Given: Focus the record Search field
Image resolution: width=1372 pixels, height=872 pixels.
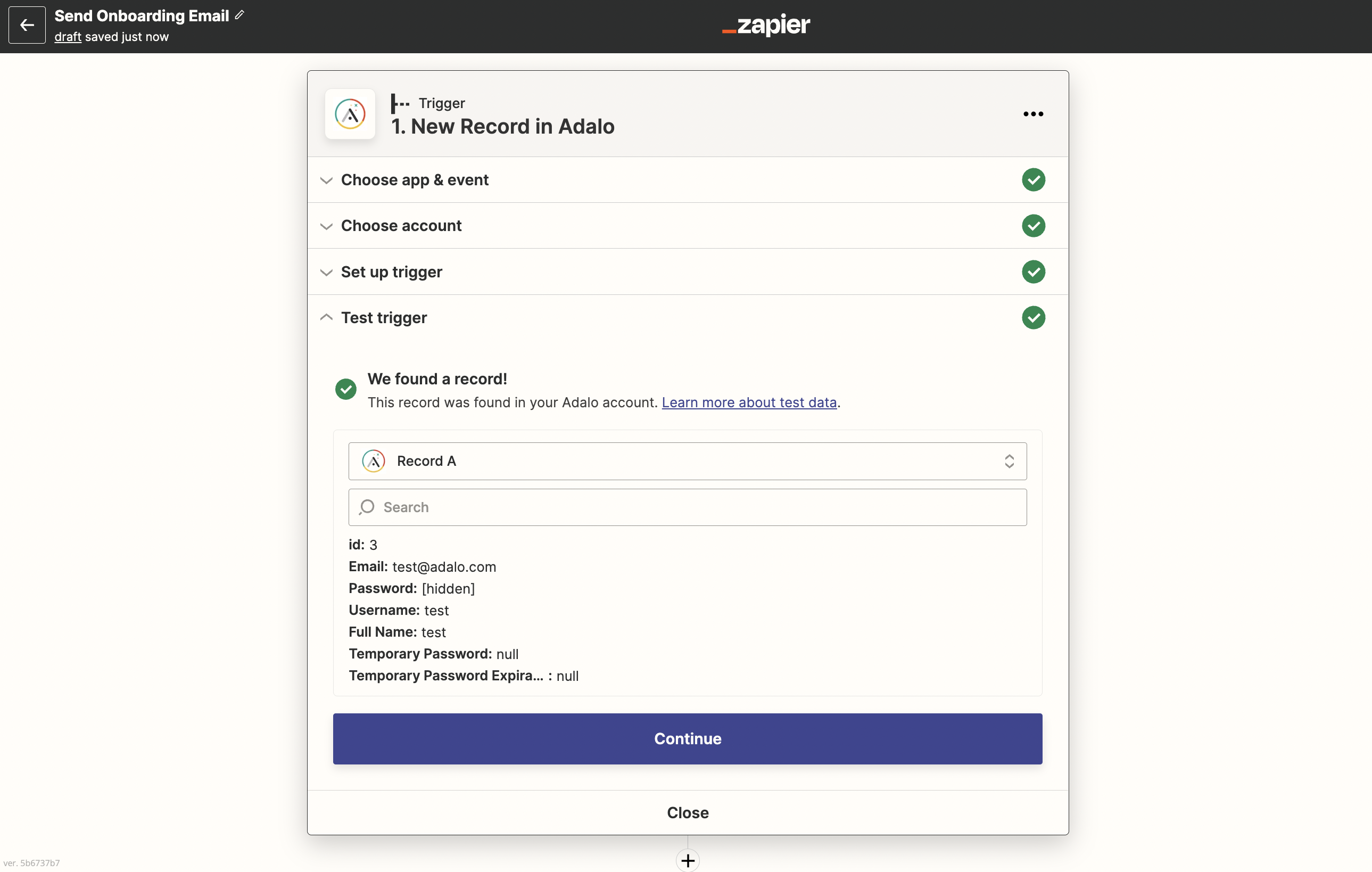Looking at the screenshot, I should [687, 507].
